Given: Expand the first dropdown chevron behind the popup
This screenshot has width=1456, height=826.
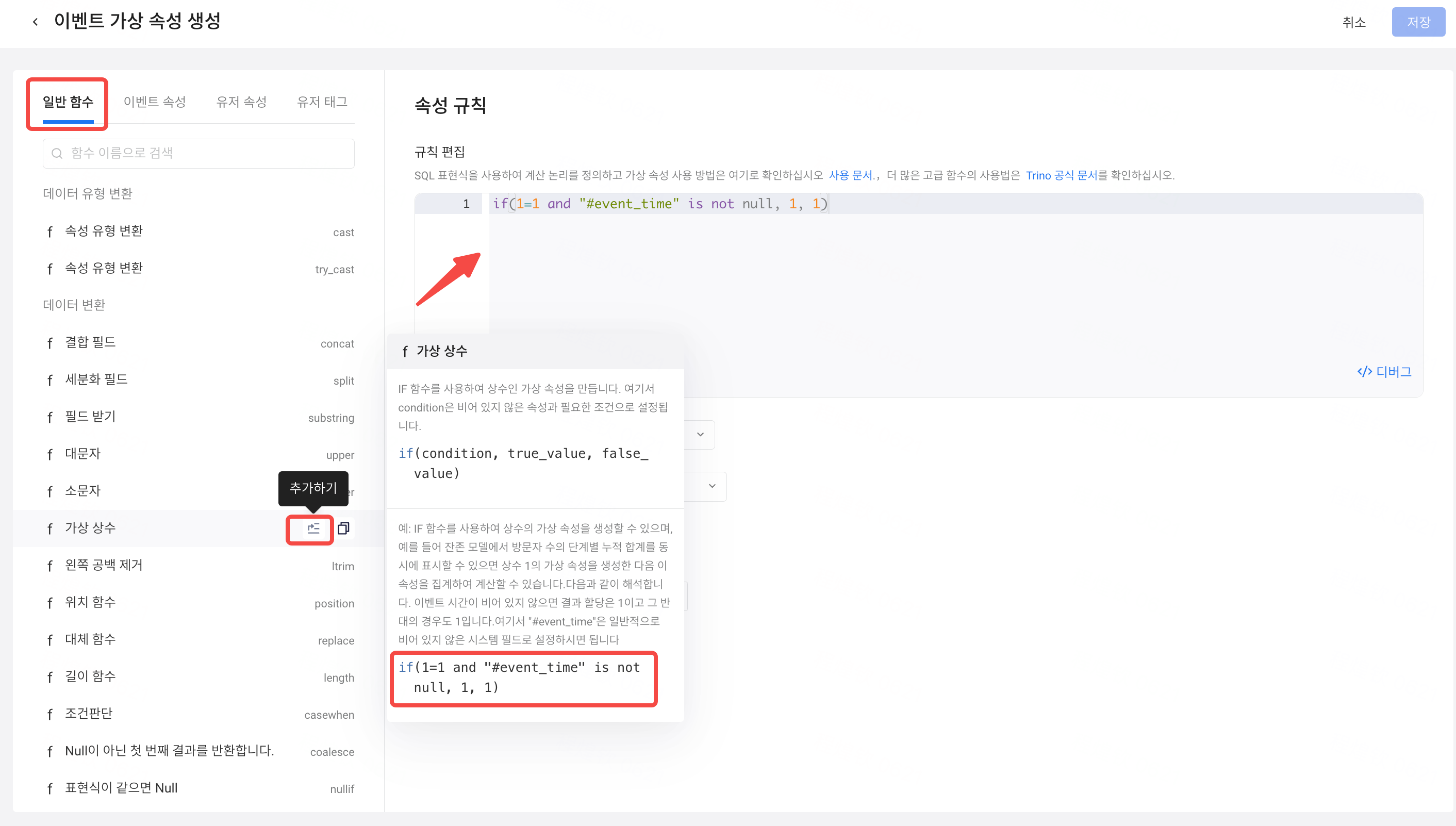Looking at the screenshot, I should pyautogui.click(x=701, y=435).
